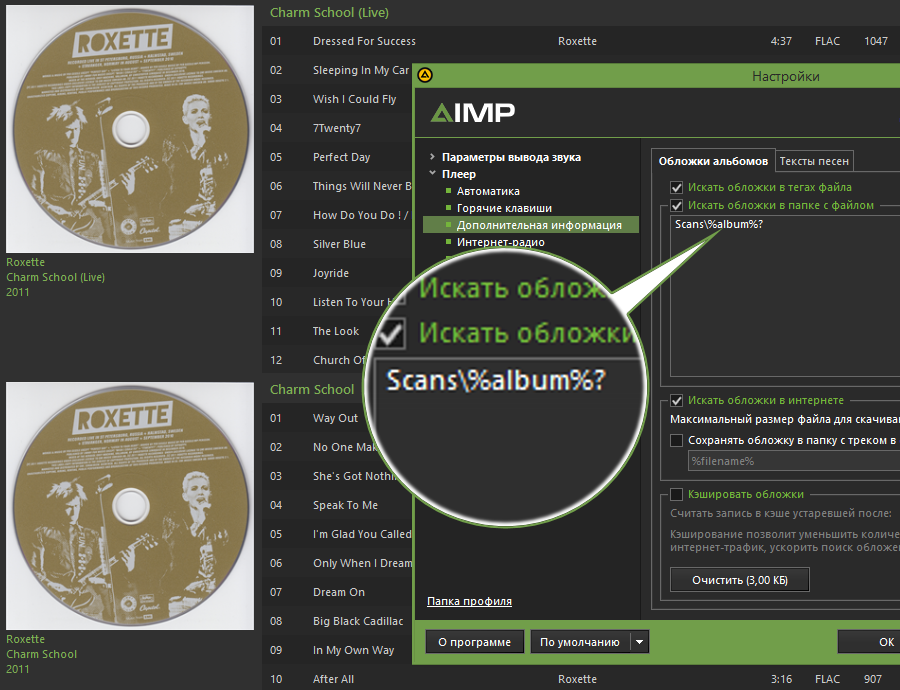
Task: Select track 'Silver Blue'
Action: click(x=339, y=244)
